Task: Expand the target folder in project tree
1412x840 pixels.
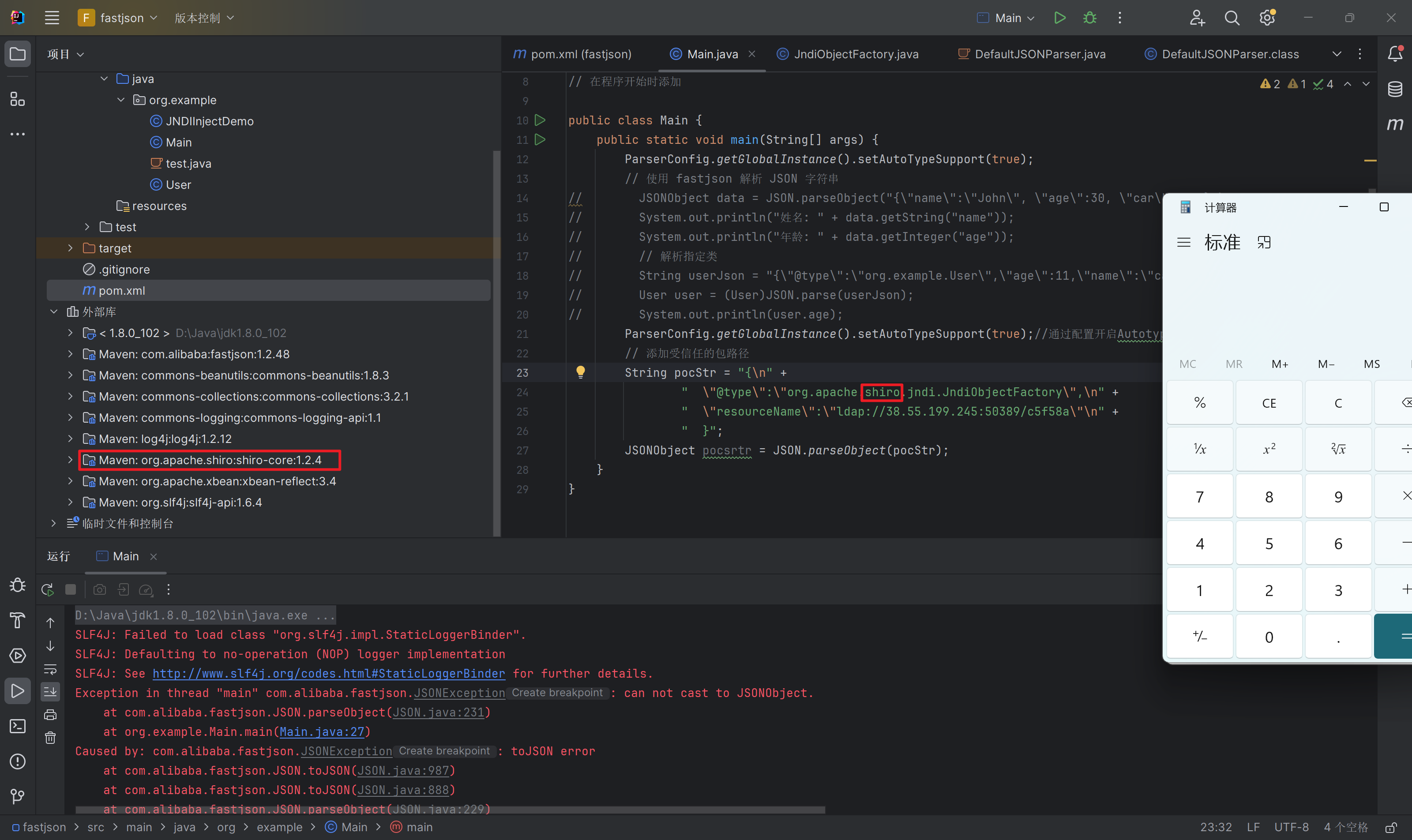Action: pyautogui.click(x=70, y=248)
